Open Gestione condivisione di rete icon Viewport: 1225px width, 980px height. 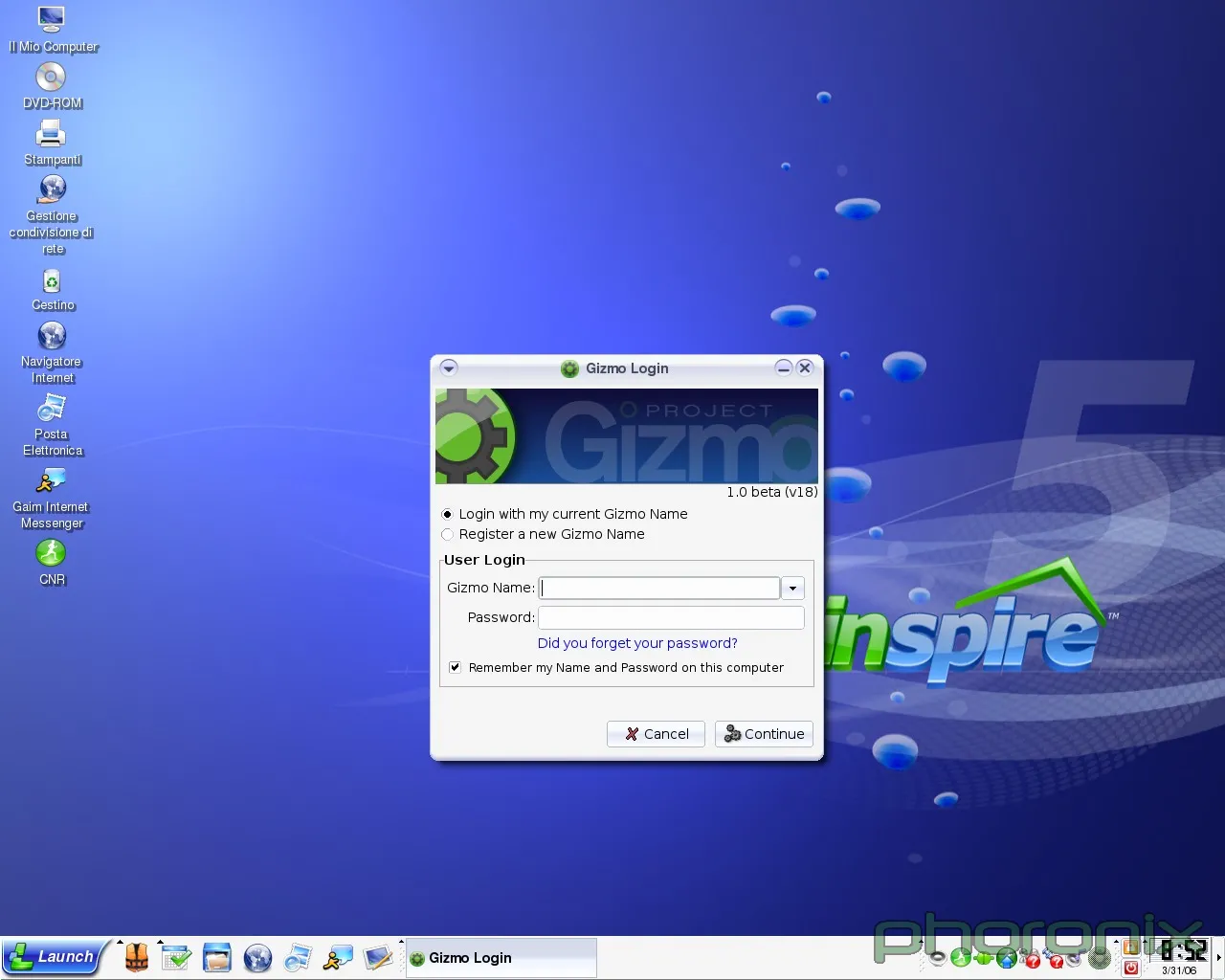point(52,214)
